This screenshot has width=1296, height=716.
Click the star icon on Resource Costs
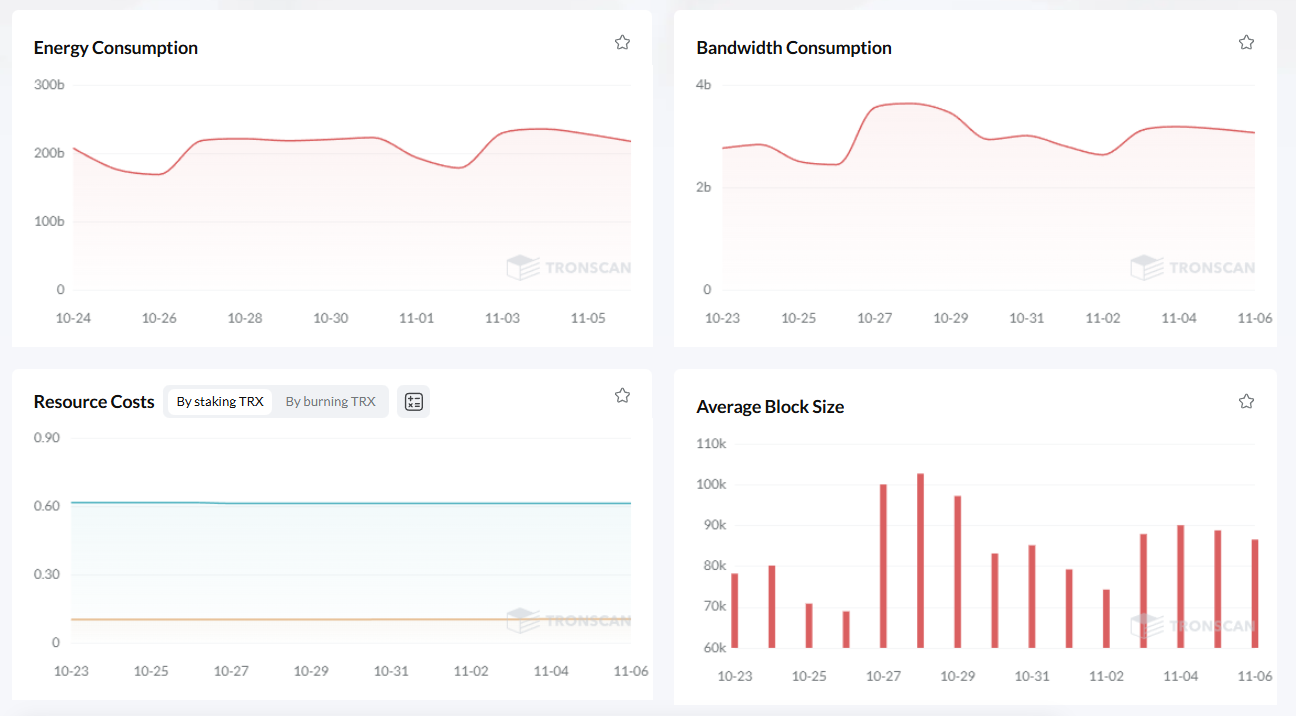tap(622, 395)
